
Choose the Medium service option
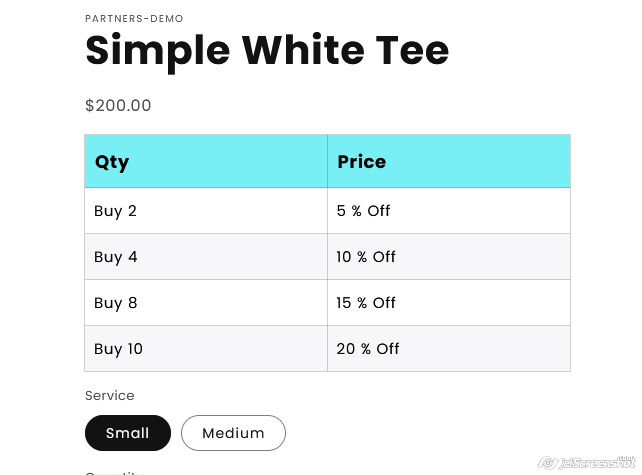coord(233,433)
